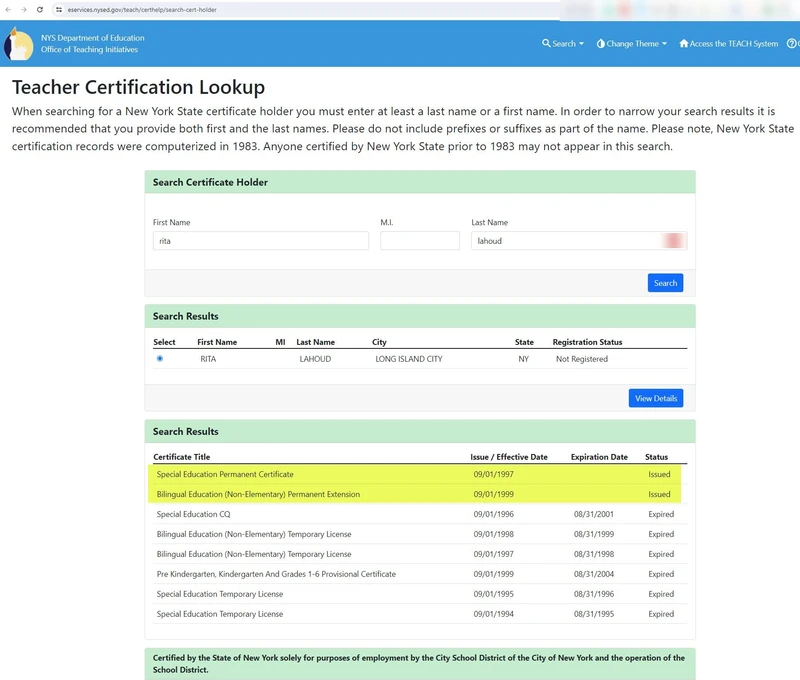800x680 pixels.
Task: Click the home icon beside Access the TEACH System
Action: click(x=684, y=44)
